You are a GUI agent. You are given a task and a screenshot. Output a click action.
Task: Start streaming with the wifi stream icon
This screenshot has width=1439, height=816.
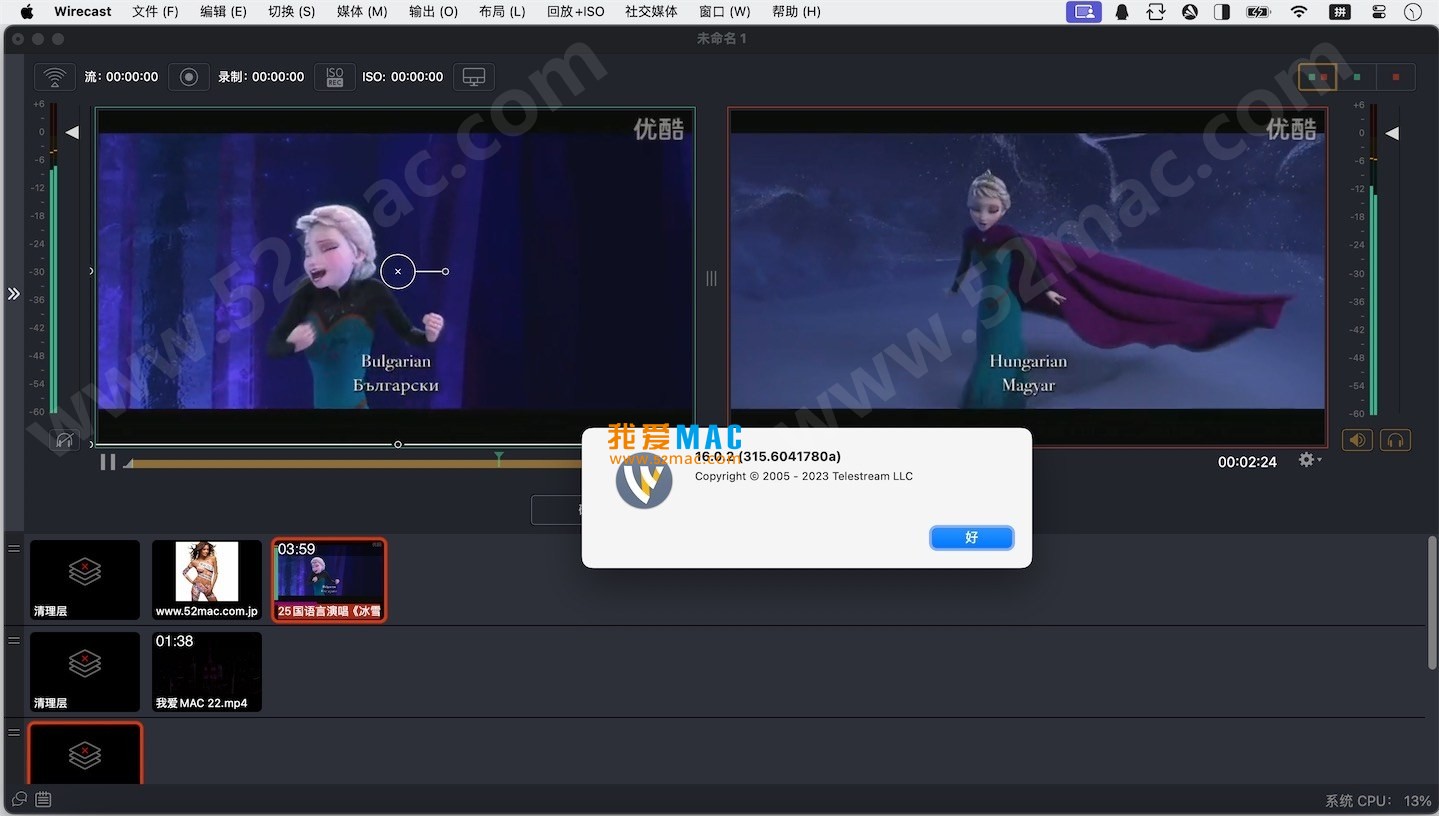[54, 76]
